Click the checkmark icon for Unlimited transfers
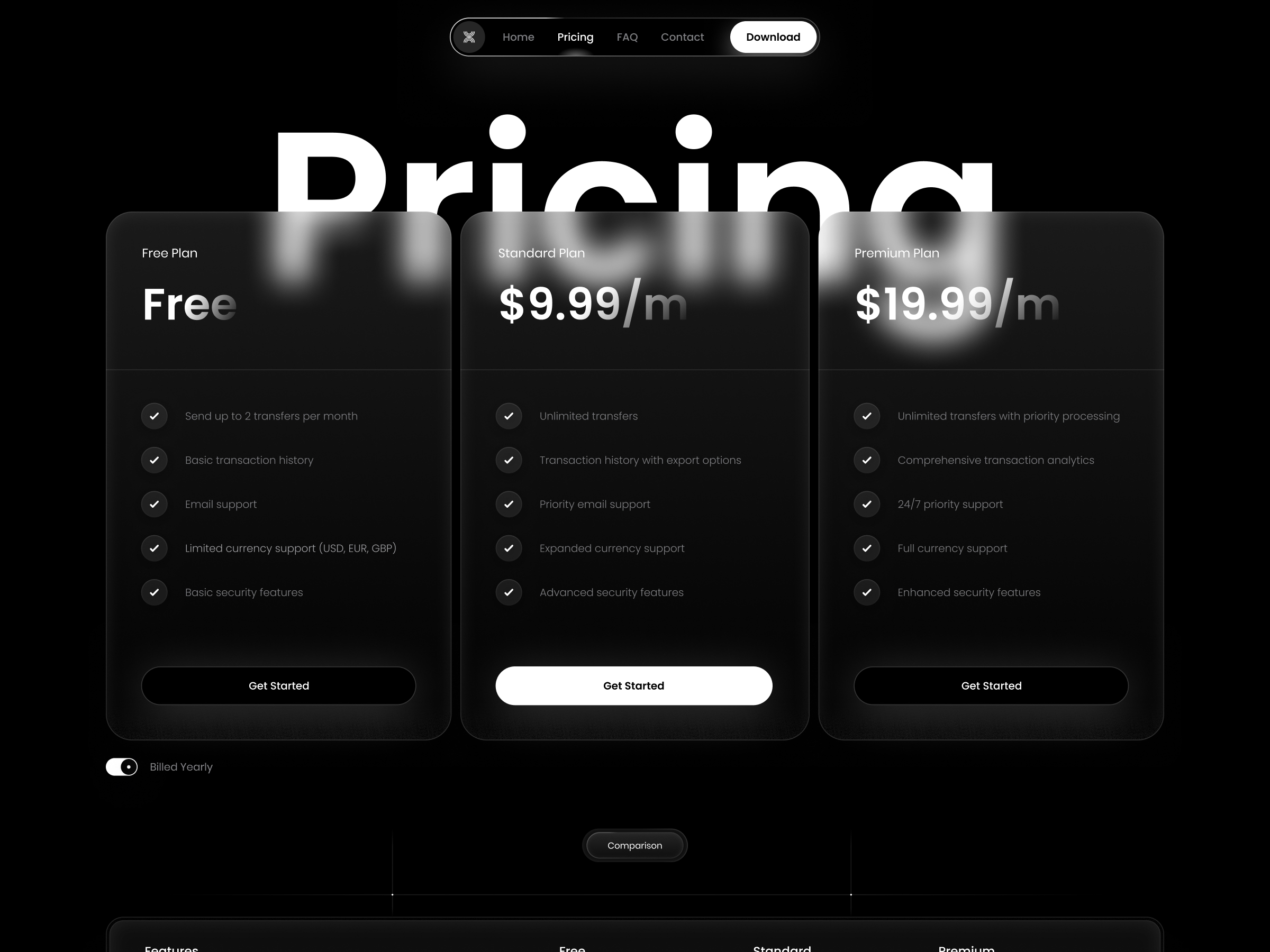Screen dimensions: 1270x952 [511, 416]
